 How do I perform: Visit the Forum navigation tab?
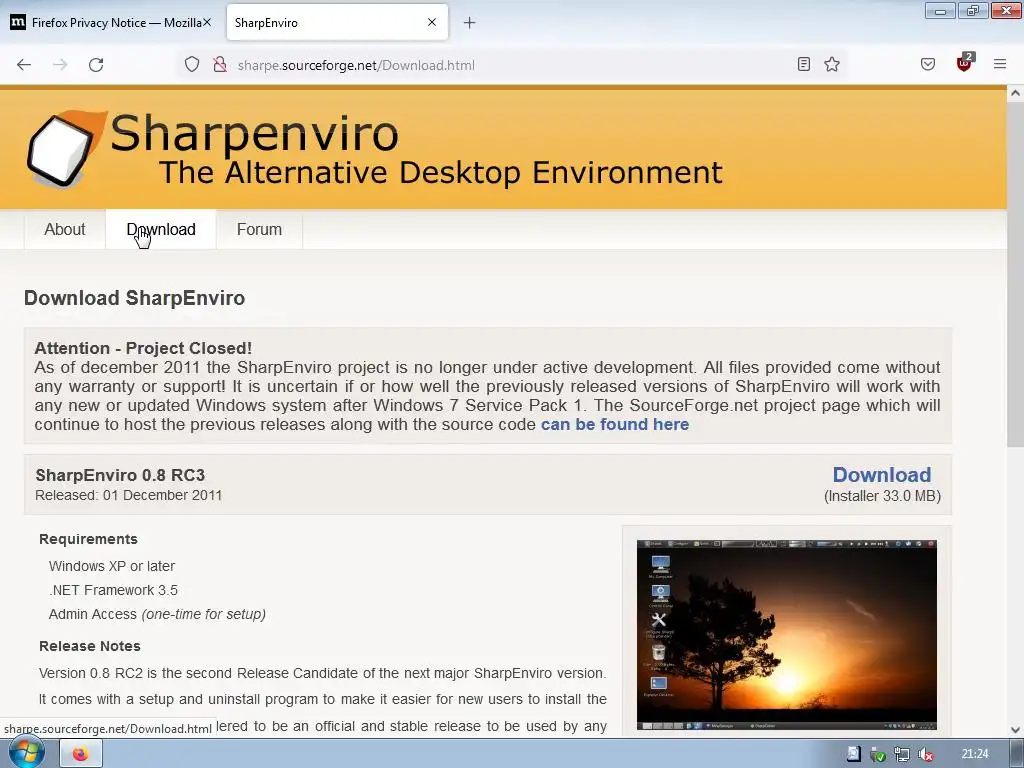pos(259,229)
